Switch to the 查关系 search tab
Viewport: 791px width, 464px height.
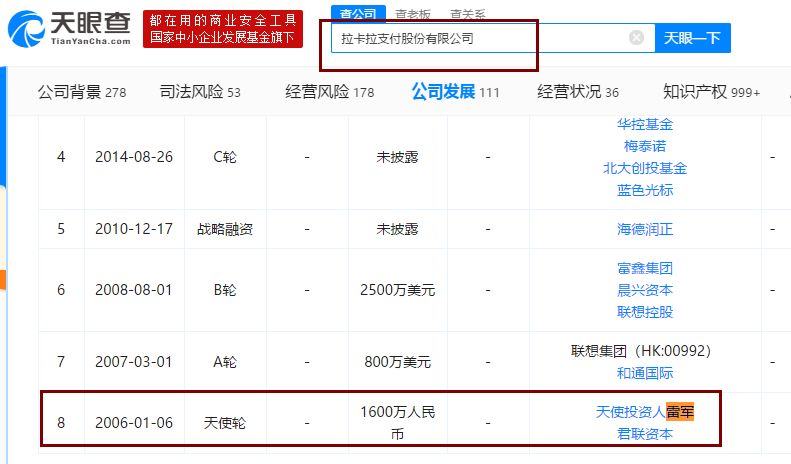[x=467, y=15]
